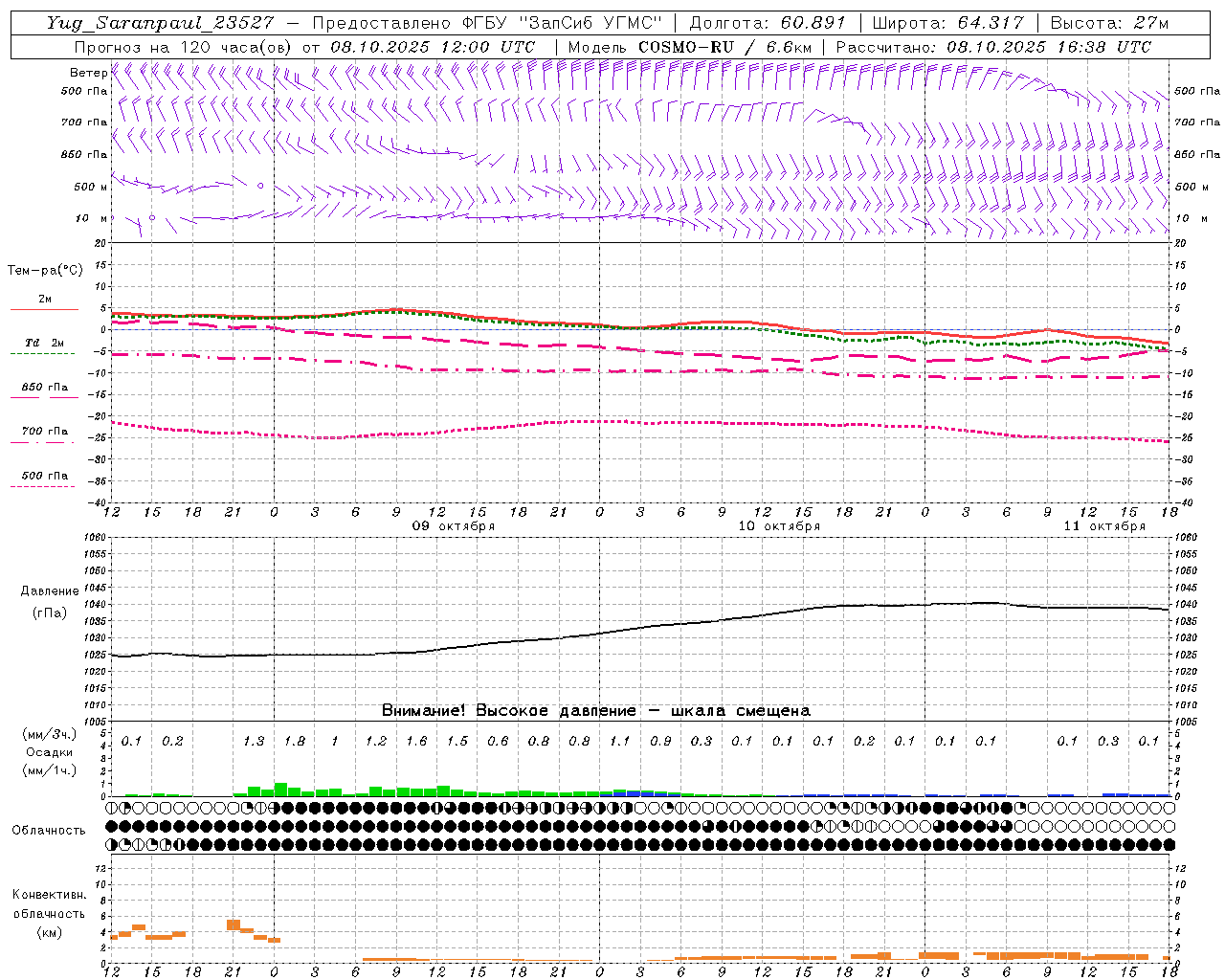The width and height of the screenshot is (1225, 980).
Task: Click the 1.5 precipitation value
Action: [x=457, y=742]
